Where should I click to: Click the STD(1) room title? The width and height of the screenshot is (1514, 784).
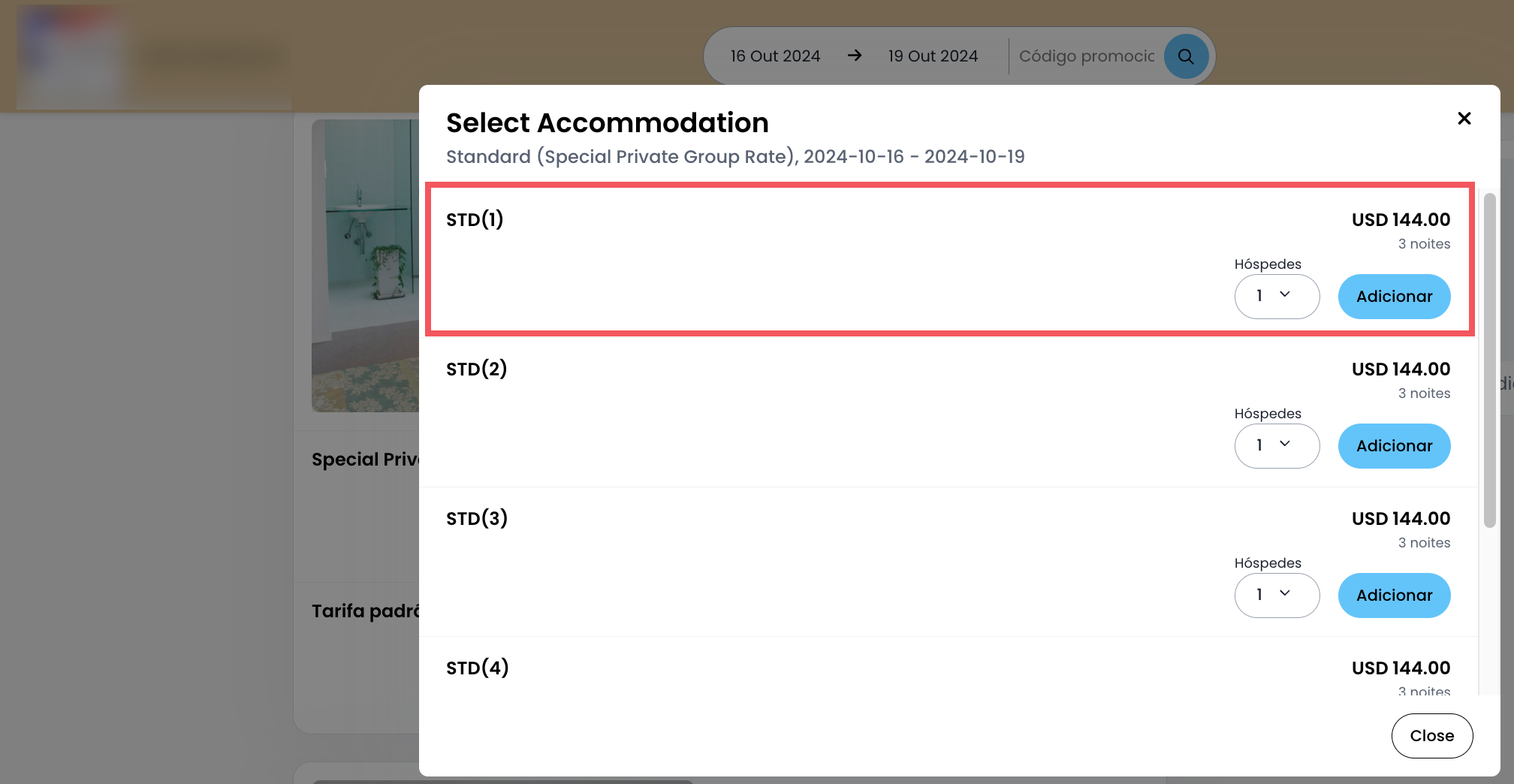coord(475,220)
